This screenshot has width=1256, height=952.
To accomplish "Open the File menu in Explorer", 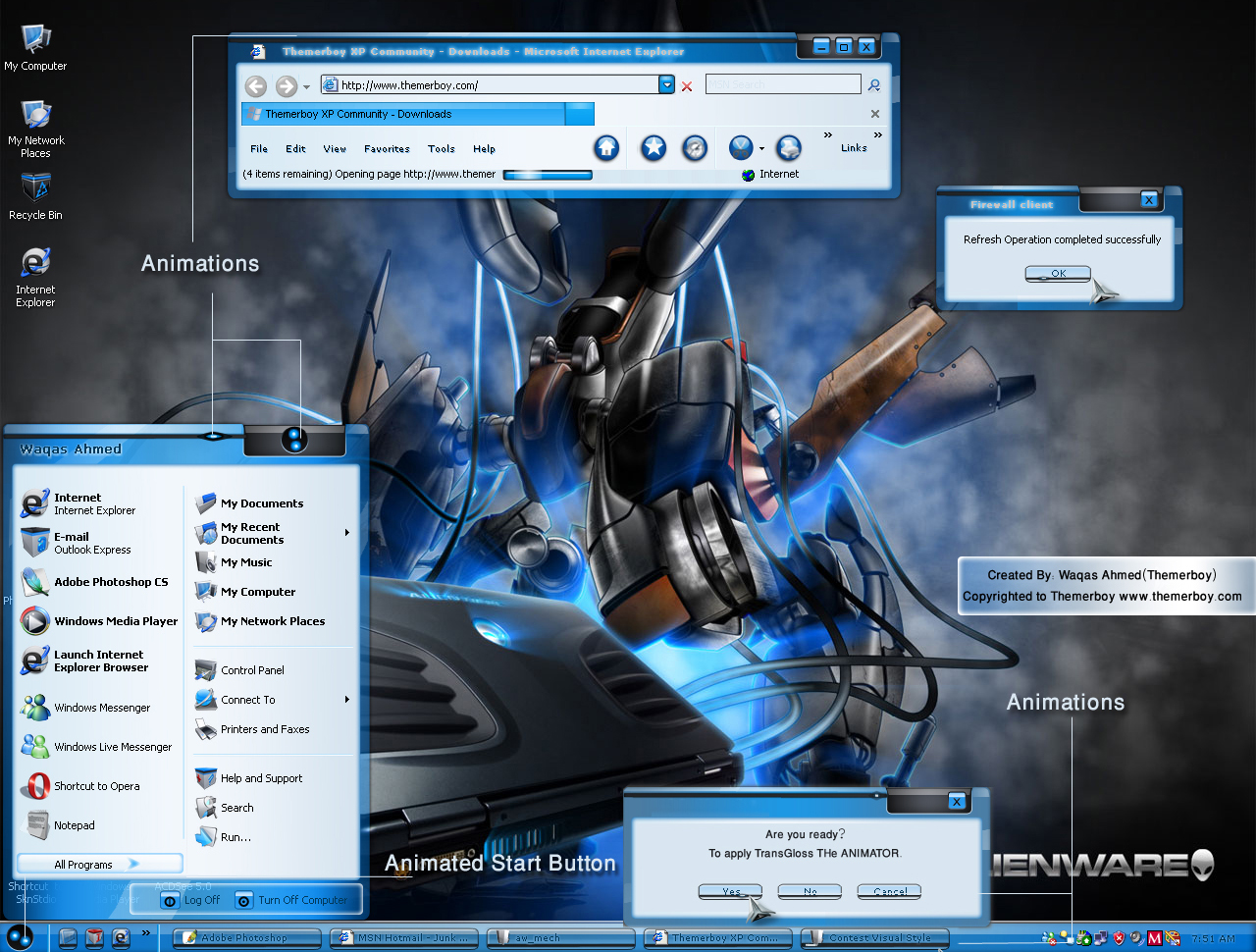I will pos(259,149).
